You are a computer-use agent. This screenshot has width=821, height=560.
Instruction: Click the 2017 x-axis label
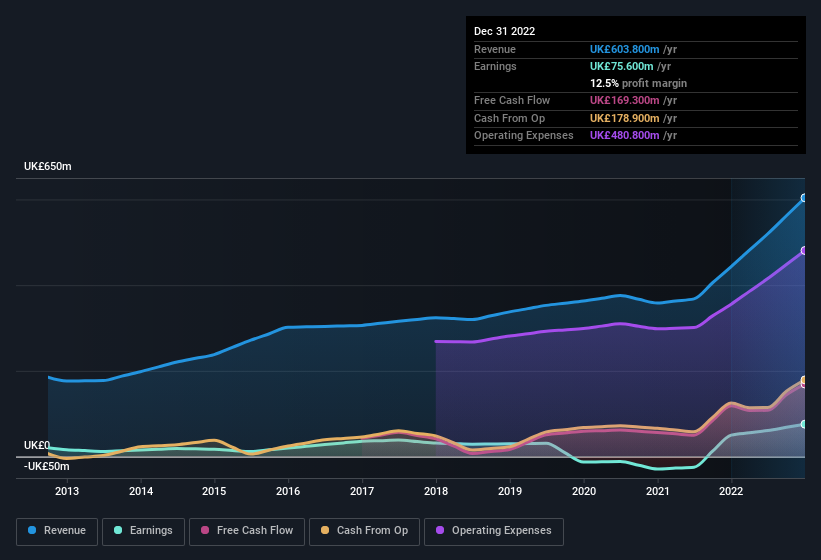click(x=362, y=491)
